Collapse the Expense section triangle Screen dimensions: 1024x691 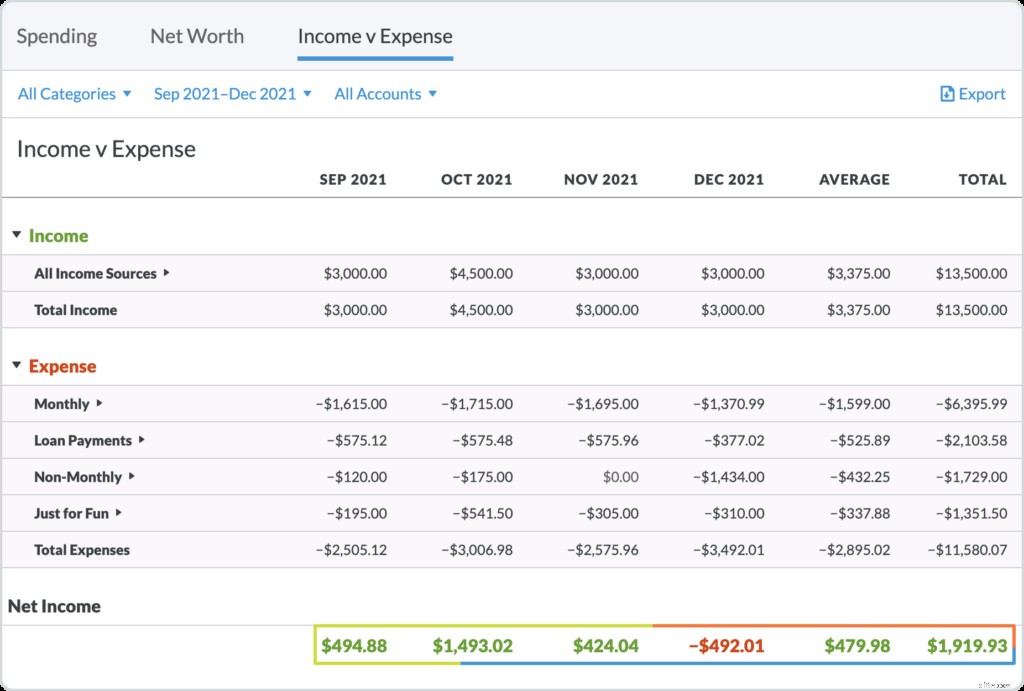[x=15, y=366]
